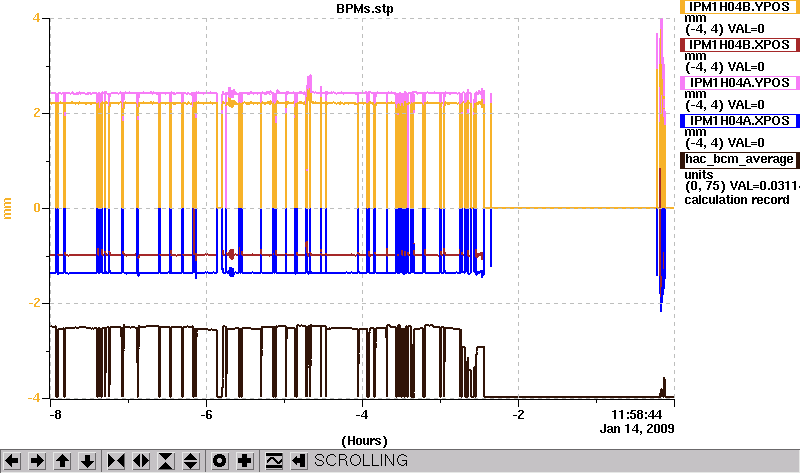Click the vertical zoom-in hourglass icon
The height and width of the screenshot is (473, 800).
point(166,461)
